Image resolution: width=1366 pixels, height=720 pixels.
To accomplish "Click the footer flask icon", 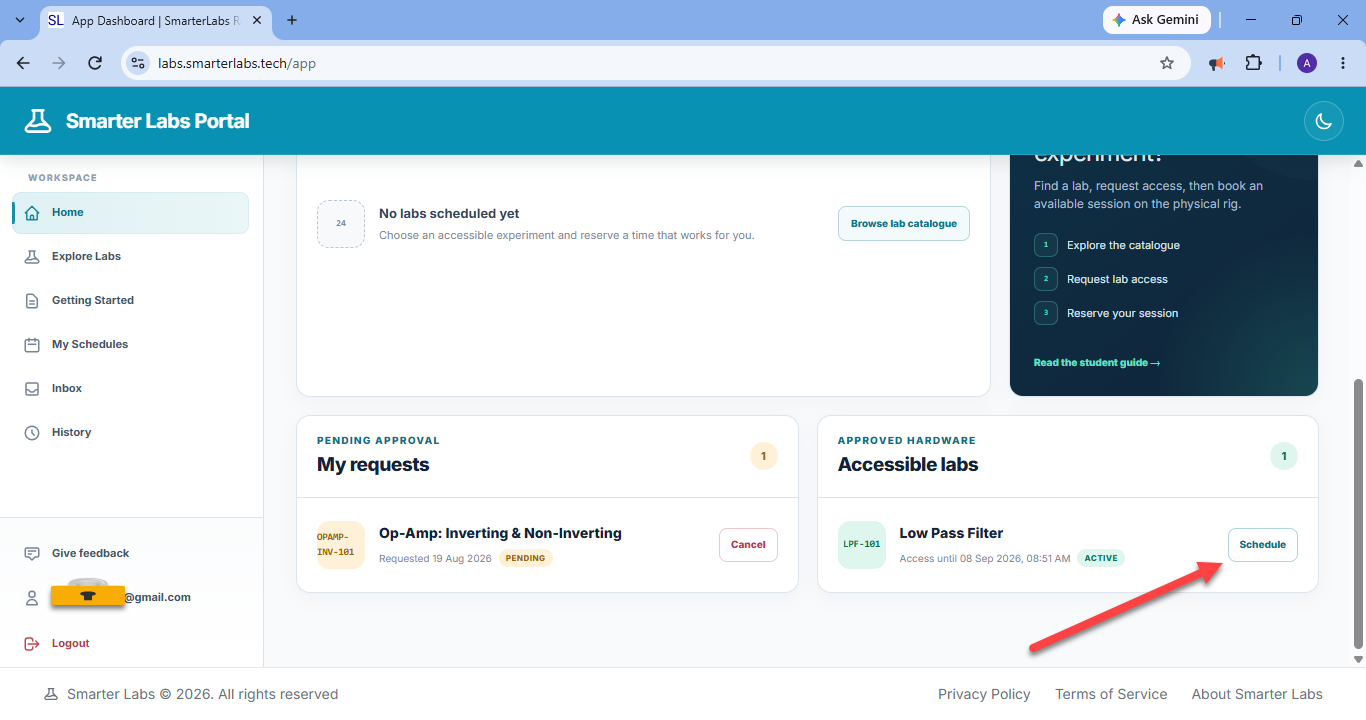I will (50, 694).
